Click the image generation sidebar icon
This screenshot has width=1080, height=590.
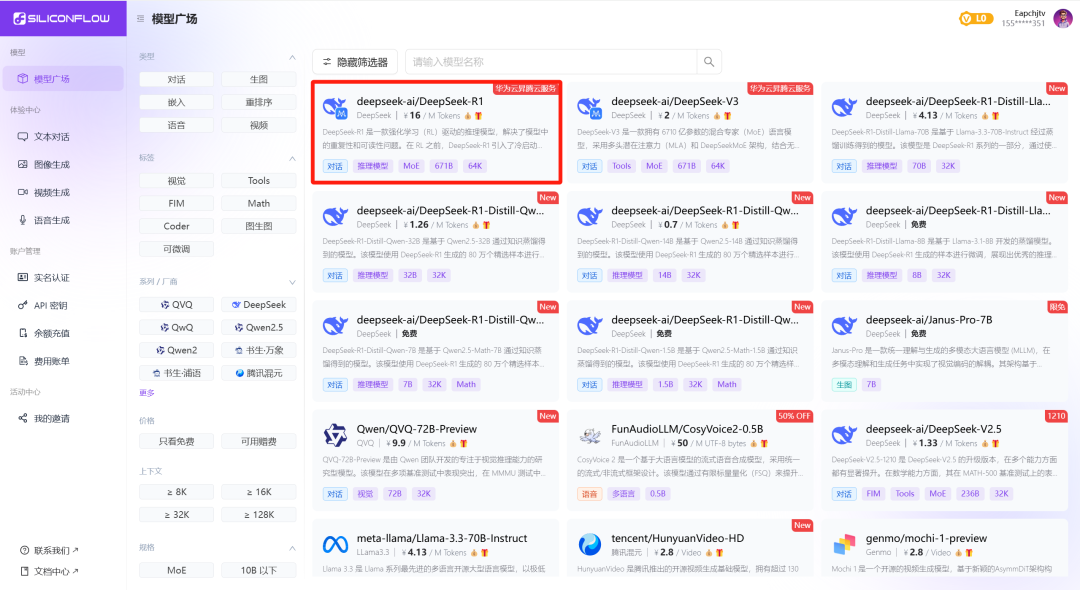click(x=23, y=165)
